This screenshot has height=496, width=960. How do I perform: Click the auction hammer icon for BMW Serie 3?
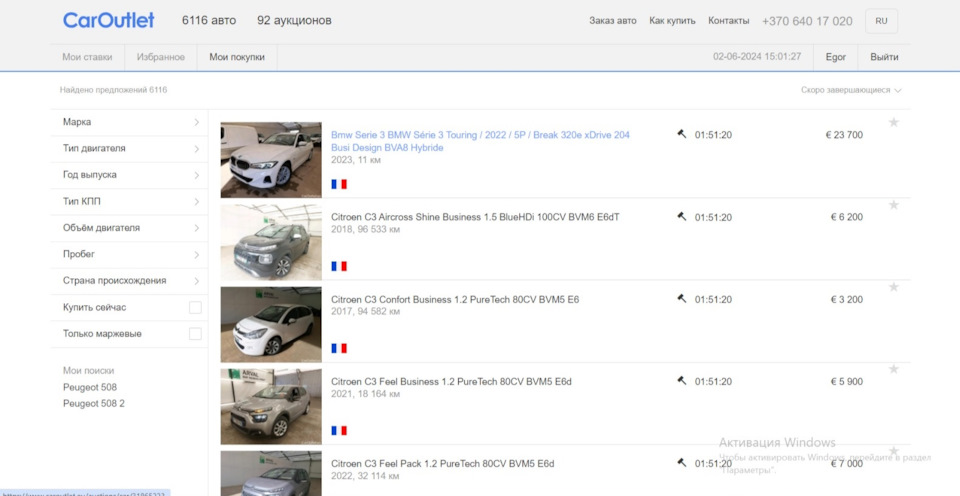coord(681,134)
